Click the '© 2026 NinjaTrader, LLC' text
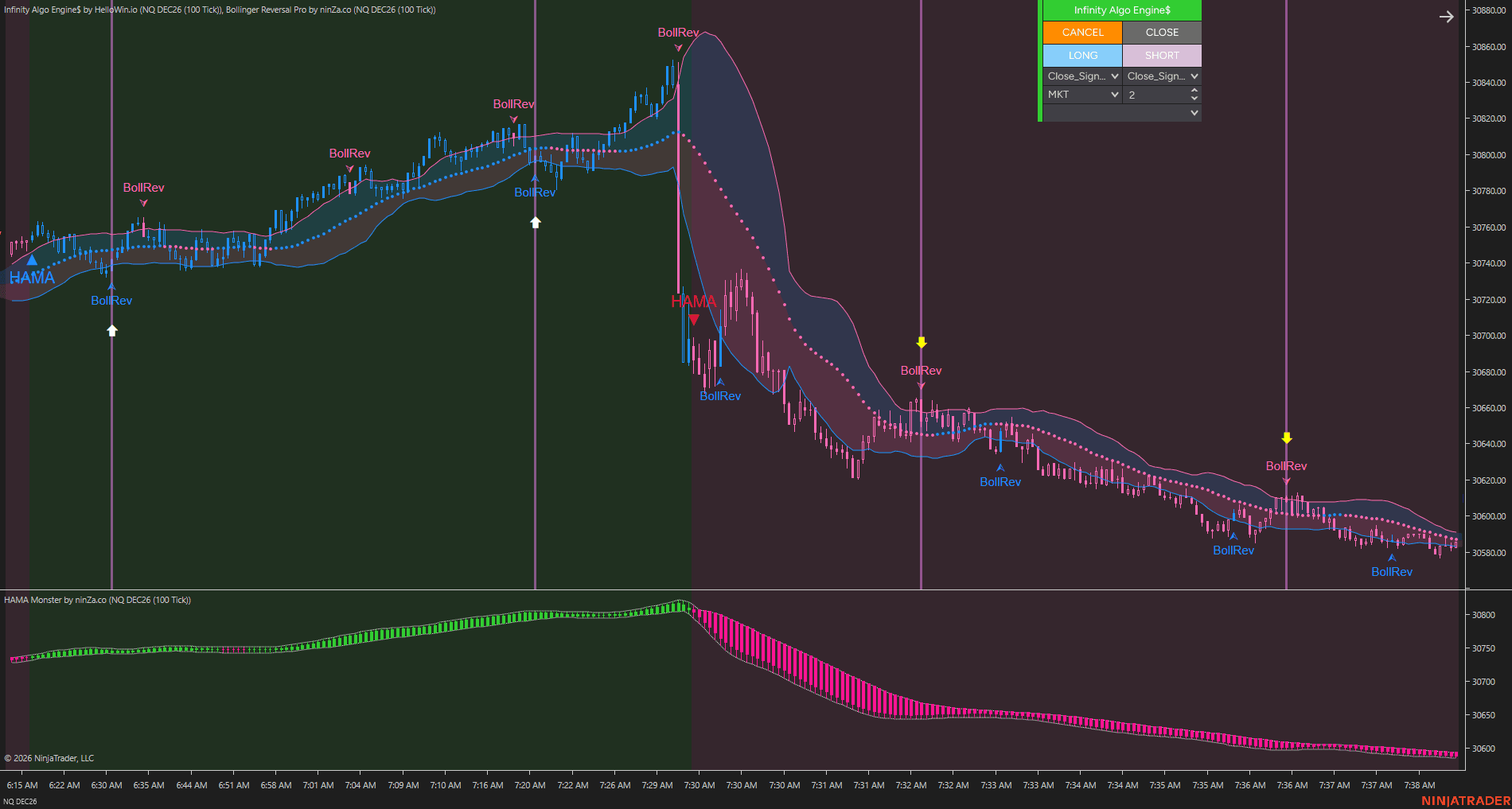The width and height of the screenshot is (1512, 809). click(x=49, y=758)
